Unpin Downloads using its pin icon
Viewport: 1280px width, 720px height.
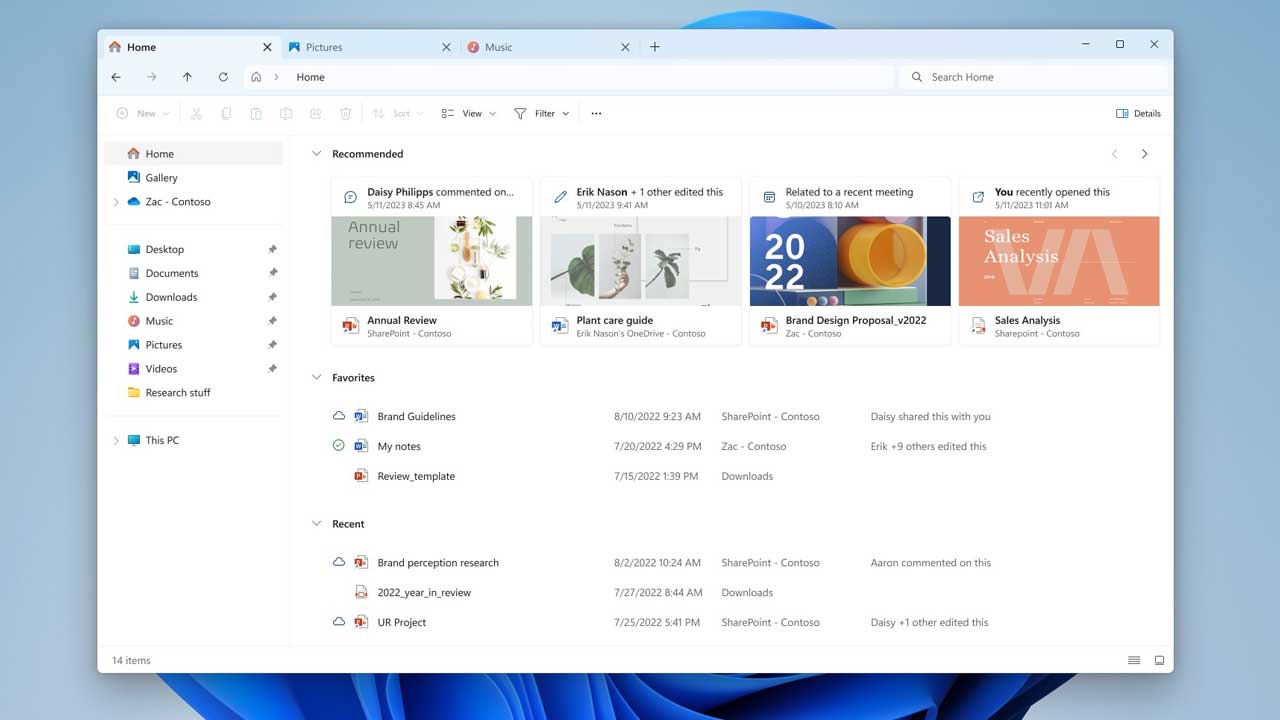tap(272, 297)
